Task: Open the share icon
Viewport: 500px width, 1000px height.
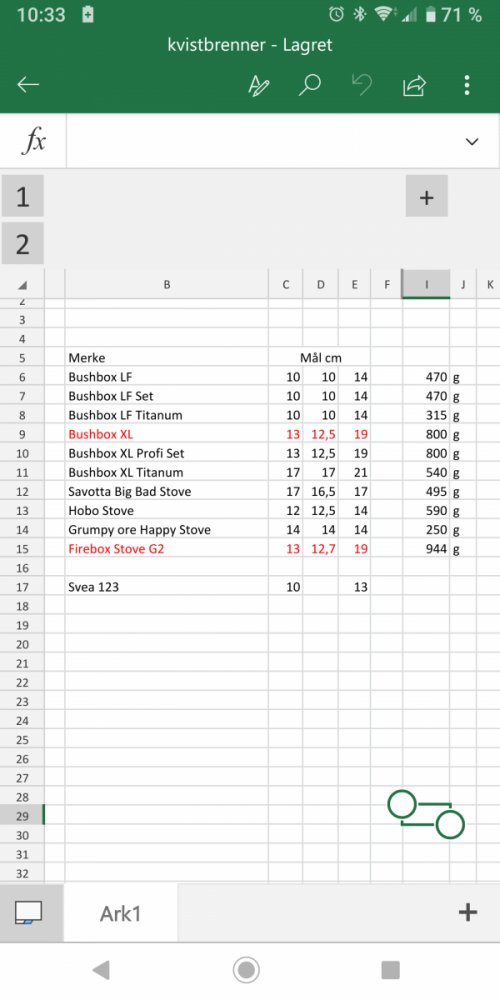Action: click(x=415, y=85)
